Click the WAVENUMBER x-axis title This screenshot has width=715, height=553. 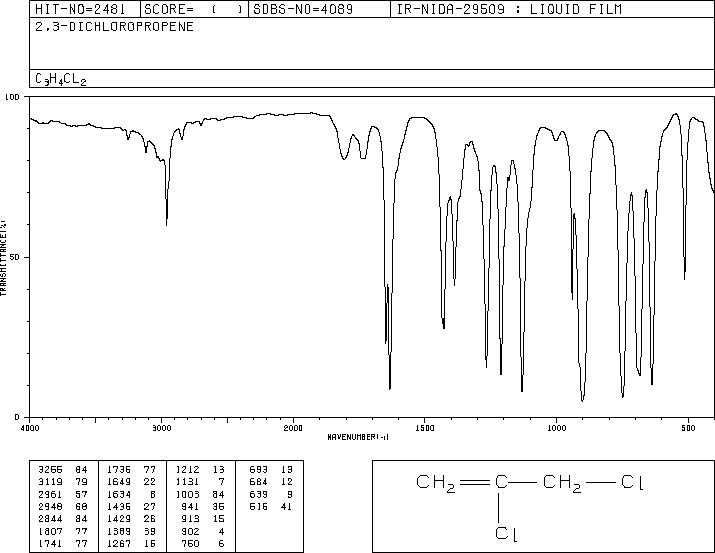click(358, 437)
